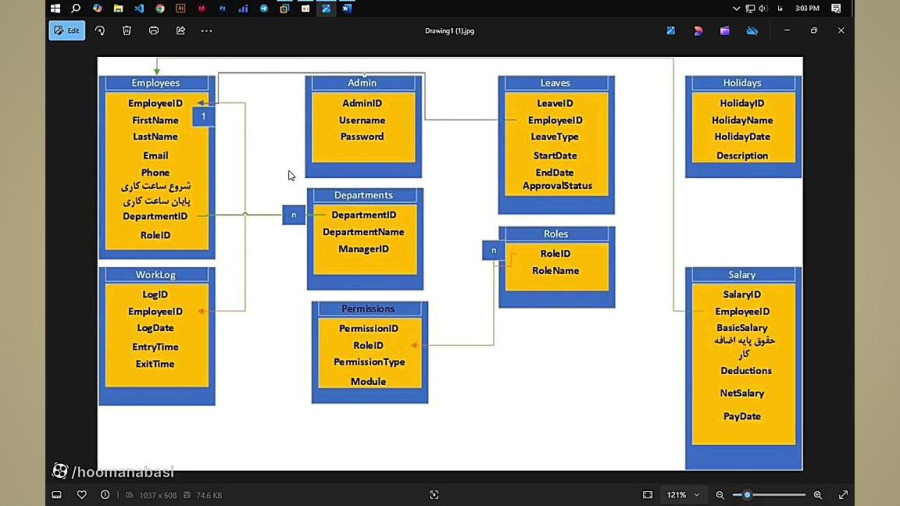The width and height of the screenshot is (900, 506).
Task: Click the PermissionType field in Permissions
Action: (x=369, y=362)
